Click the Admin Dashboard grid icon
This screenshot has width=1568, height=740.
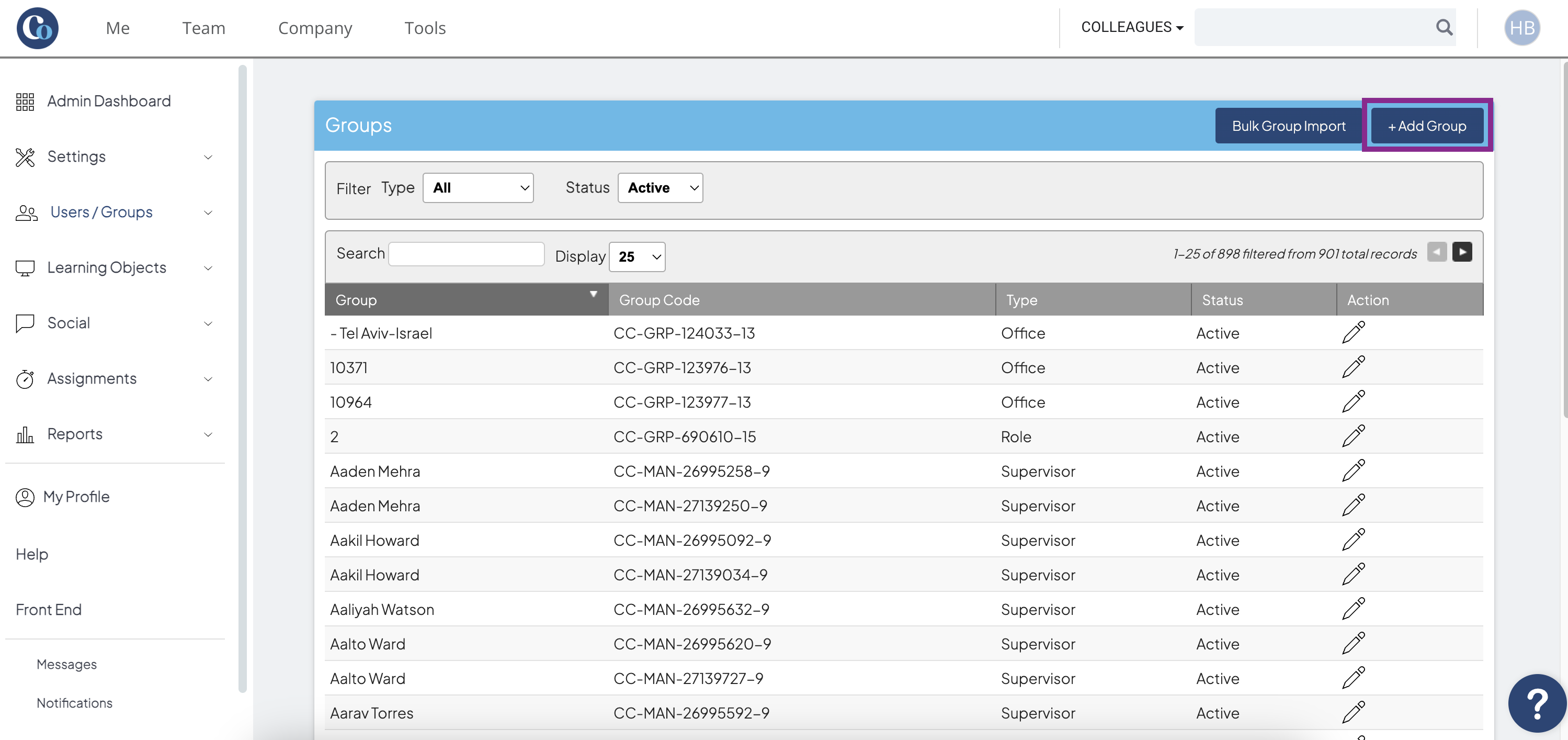[25, 101]
